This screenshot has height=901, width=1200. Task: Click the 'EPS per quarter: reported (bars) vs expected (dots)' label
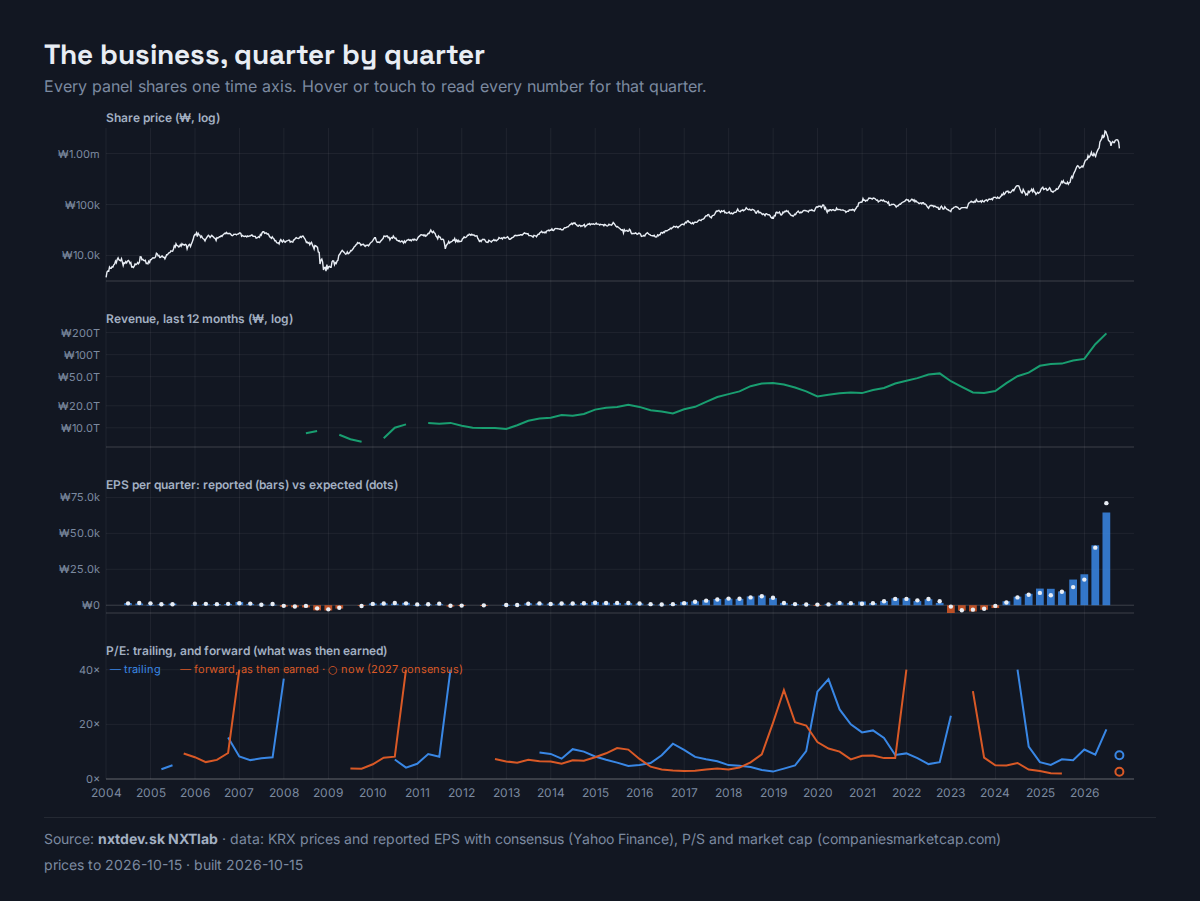tap(252, 485)
